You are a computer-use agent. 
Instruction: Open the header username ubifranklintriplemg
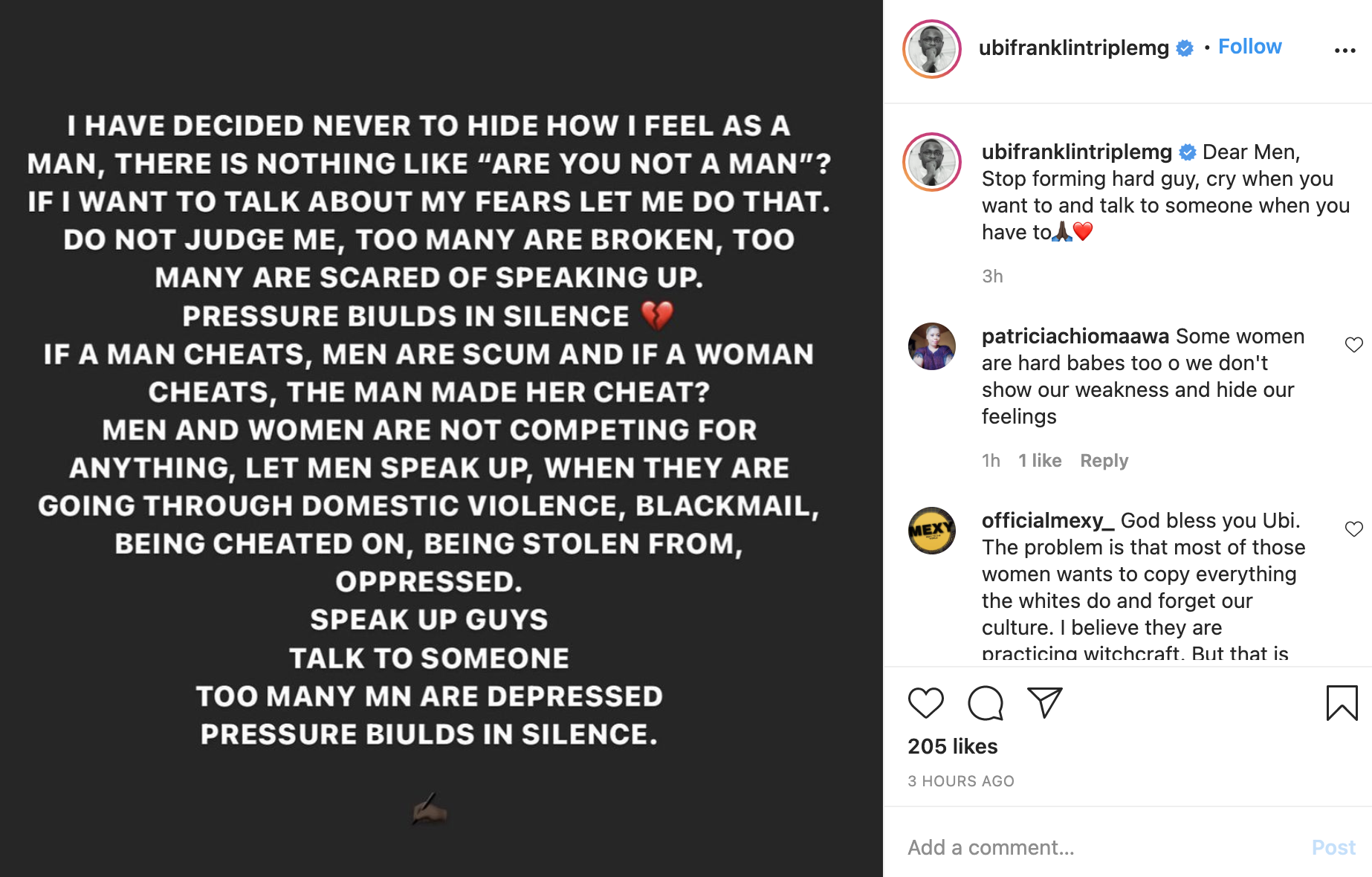click(1073, 48)
